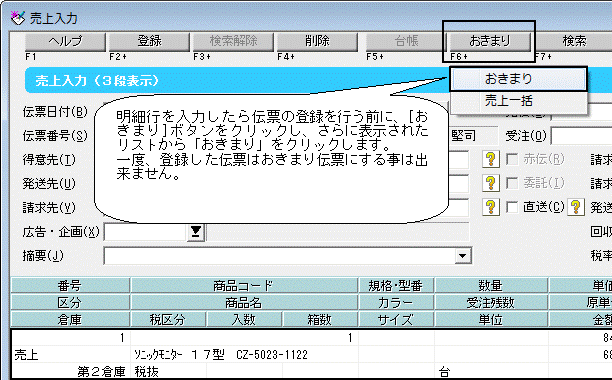
Task: Click the 商品名 column header
Action: 244,303
